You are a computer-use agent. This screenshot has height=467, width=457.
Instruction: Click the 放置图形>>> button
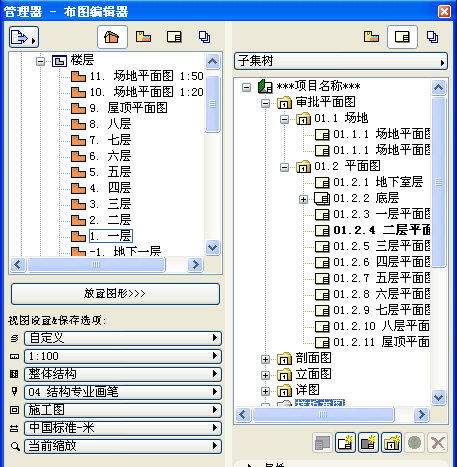point(115,294)
